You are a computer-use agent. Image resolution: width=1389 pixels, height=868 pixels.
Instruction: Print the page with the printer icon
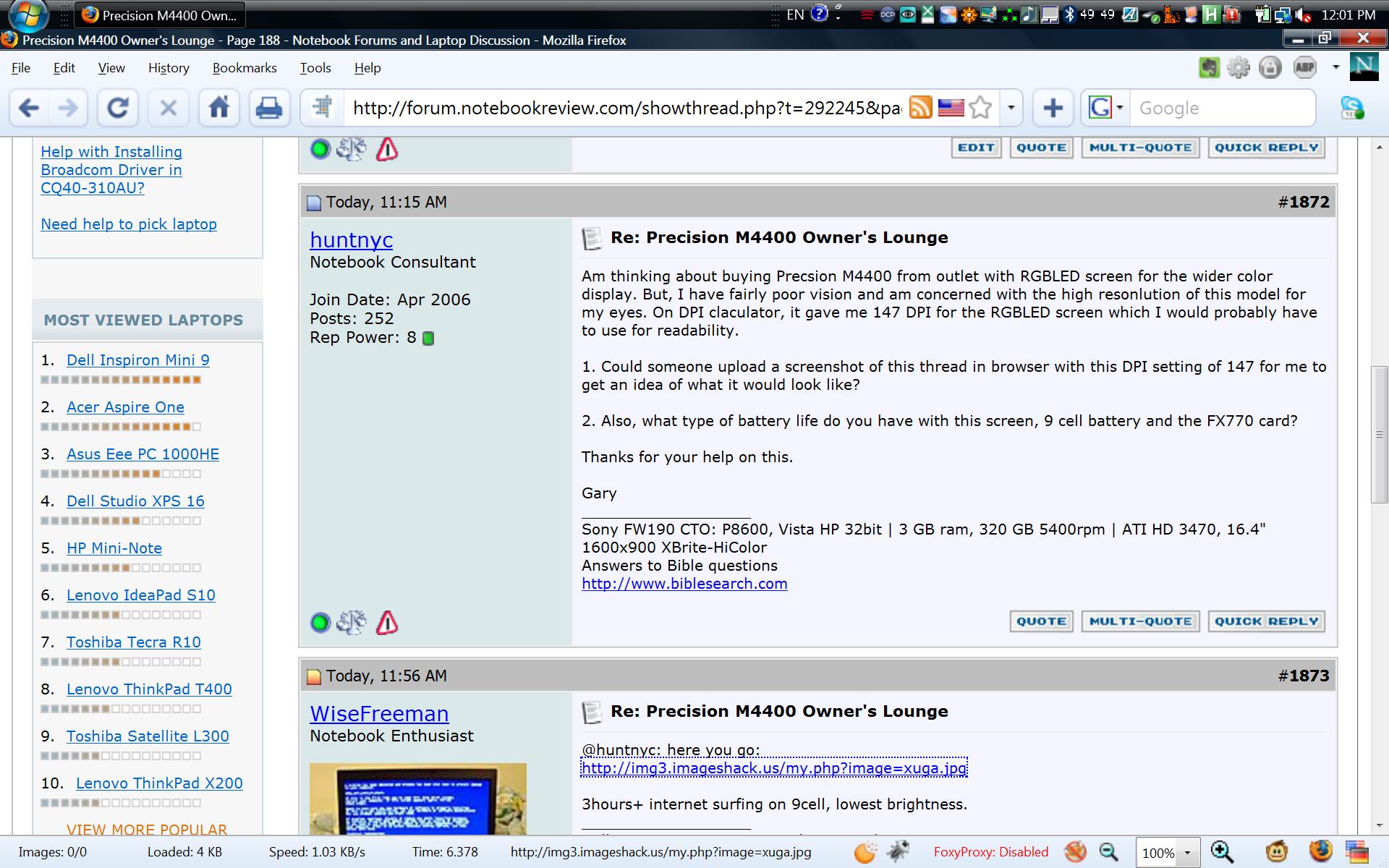(x=269, y=109)
